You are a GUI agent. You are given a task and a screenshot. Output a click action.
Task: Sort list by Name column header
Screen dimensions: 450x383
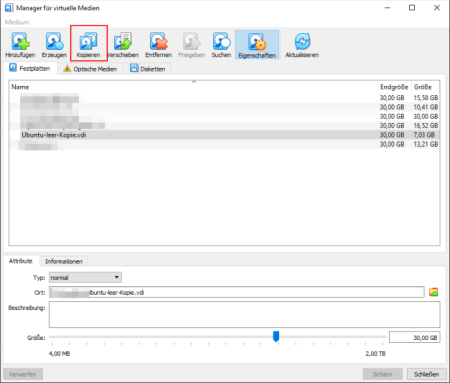[x=193, y=87]
